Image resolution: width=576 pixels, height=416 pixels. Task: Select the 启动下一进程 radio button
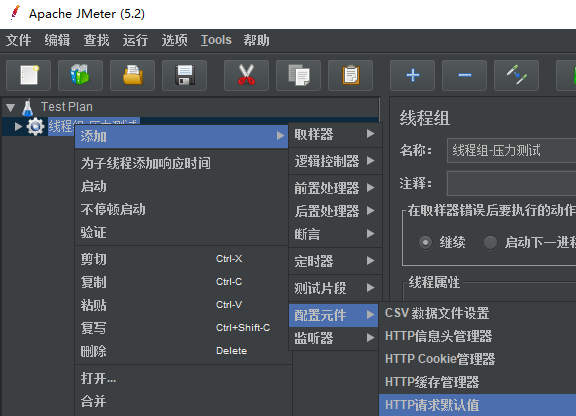coord(490,243)
